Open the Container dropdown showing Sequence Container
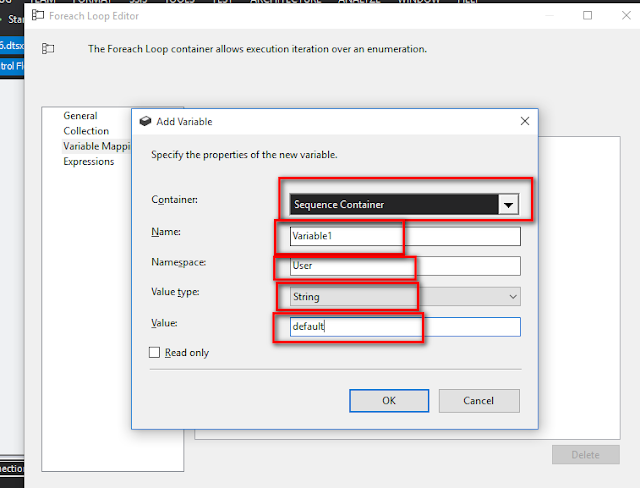640x488 pixels. [x=404, y=204]
